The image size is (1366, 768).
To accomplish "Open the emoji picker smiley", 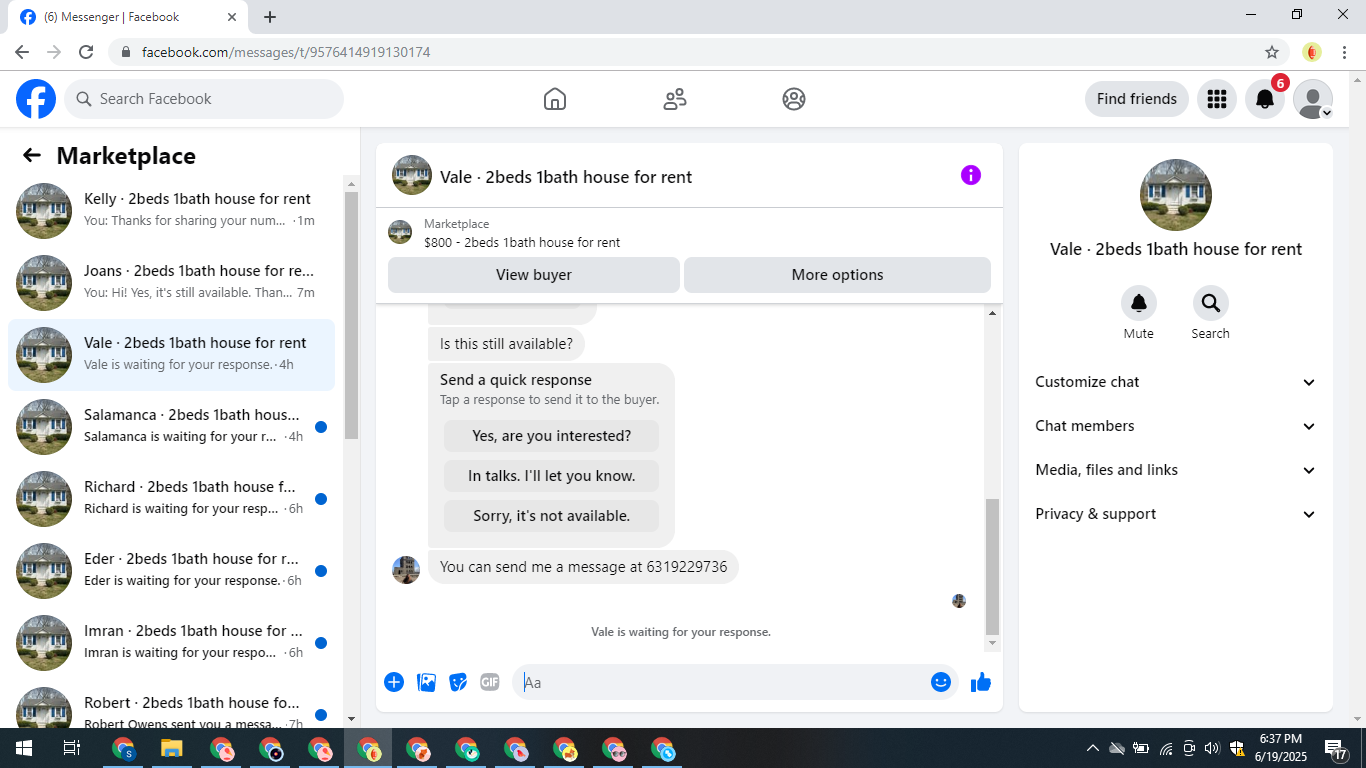I will [941, 682].
